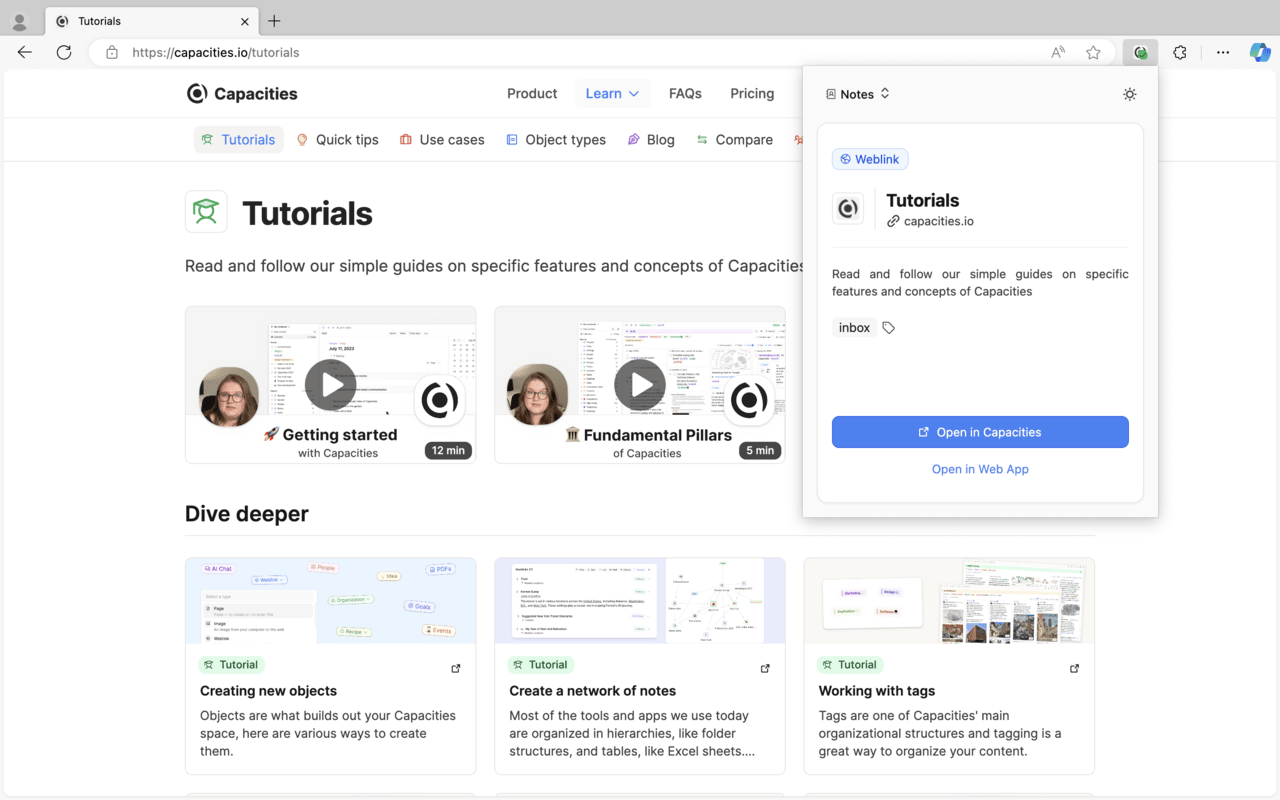Open the Working with tags card thumbnail
This screenshot has height=800, width=1280.
(949, 601)
